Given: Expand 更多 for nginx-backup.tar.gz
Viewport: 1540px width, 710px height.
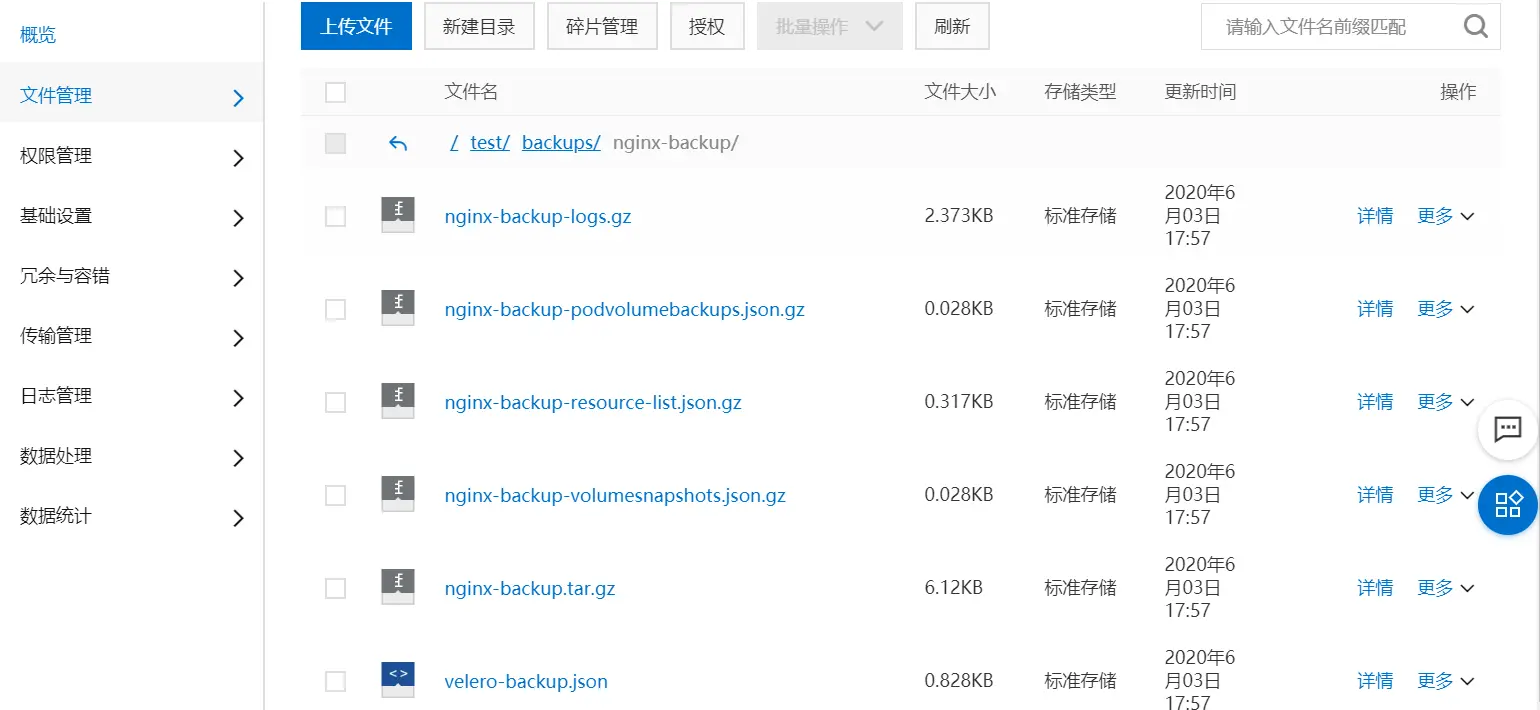Looking at the screenshot, I should pyautogui.click(x=1446, y=587).
